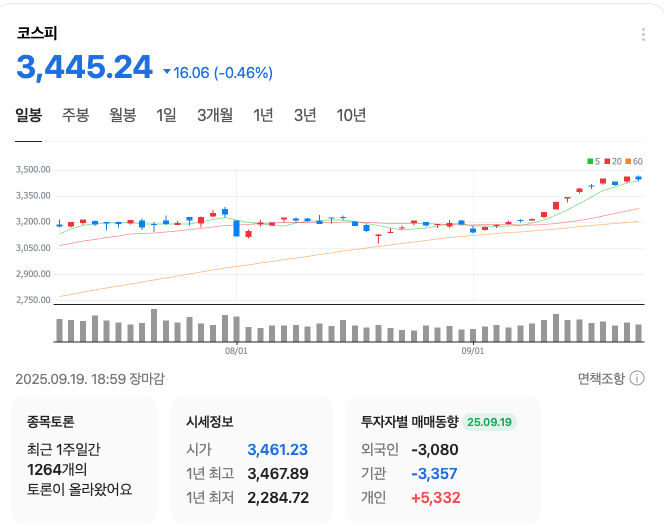Click the blue down-triangle change indicator
Image resolution: width=664 pixels, height=532 pixels.
pos(167,72)
